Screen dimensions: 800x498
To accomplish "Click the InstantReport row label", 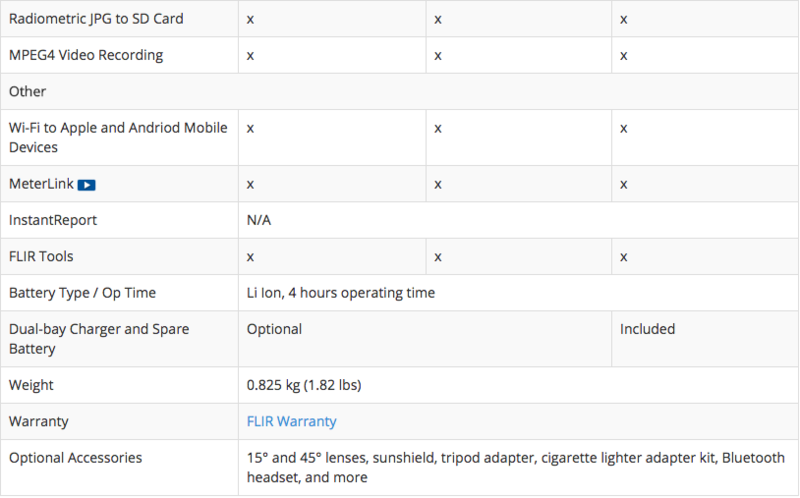I will [x=53, y=220].
